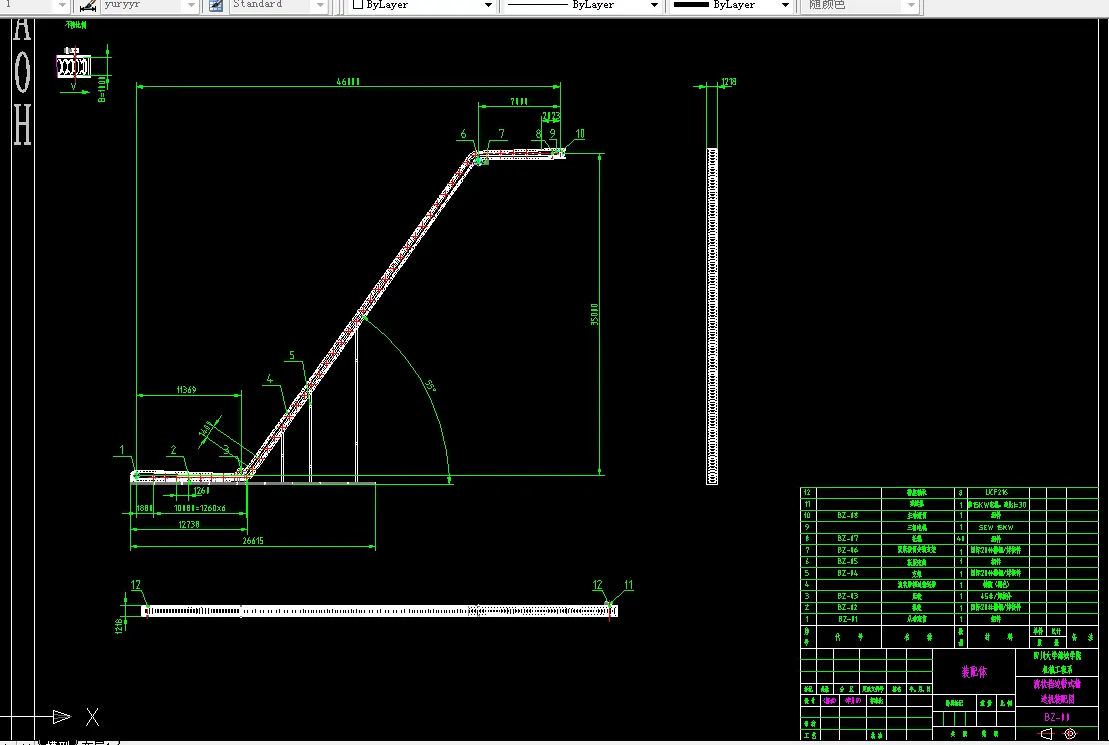Select part balloon number 5

point(291,355)
